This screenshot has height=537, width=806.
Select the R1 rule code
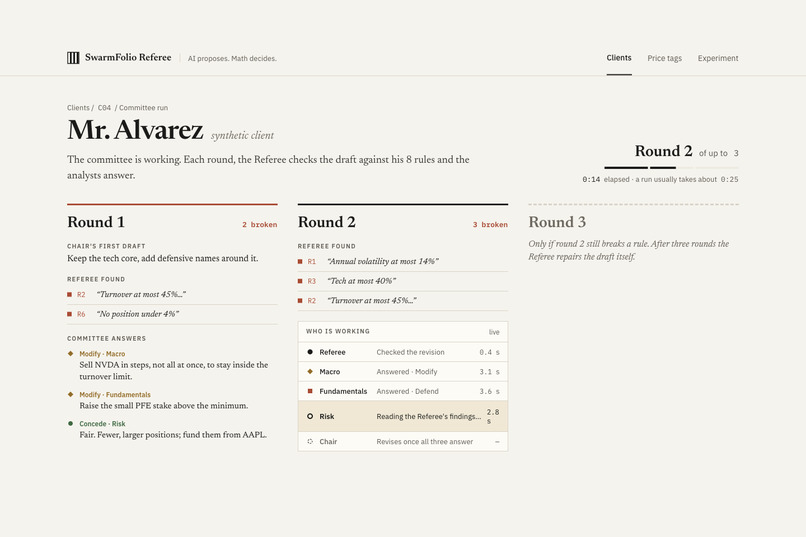312,262
